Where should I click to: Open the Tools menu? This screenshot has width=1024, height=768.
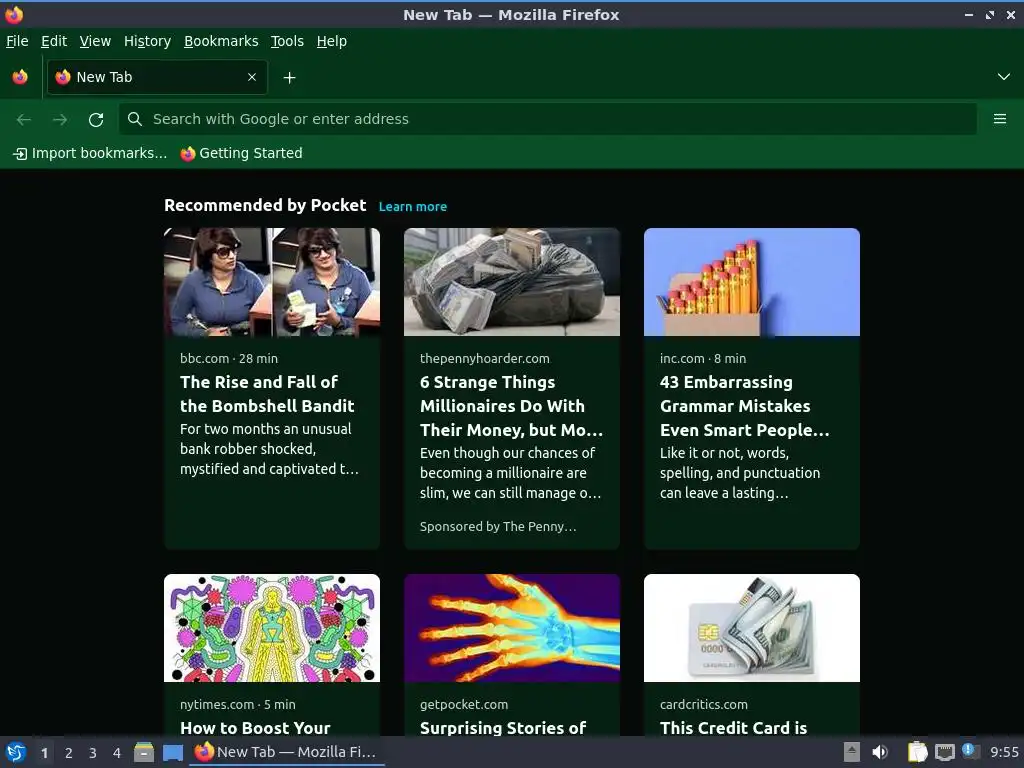(287, 41)
